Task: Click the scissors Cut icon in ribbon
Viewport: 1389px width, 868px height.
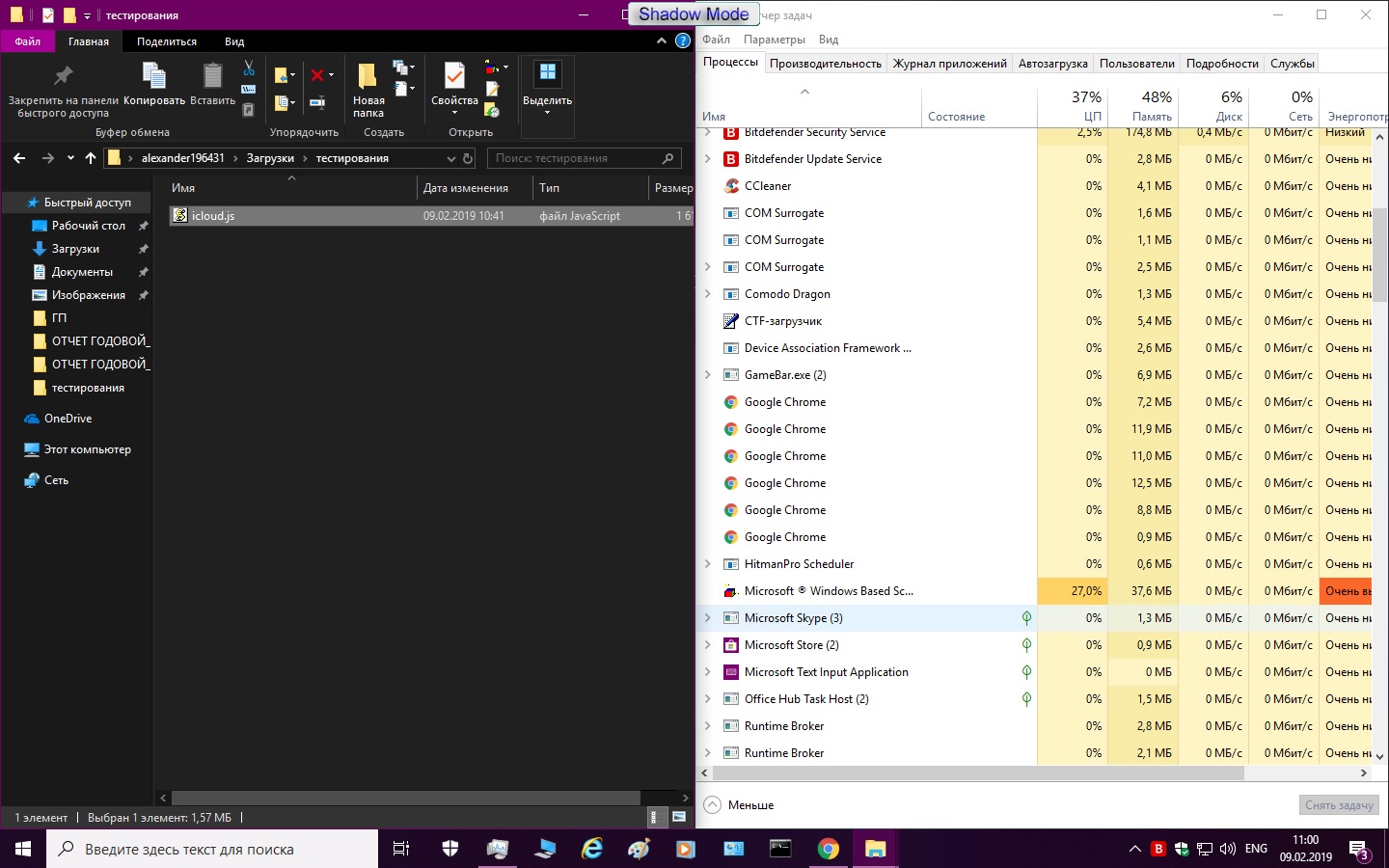Action: click(x=249, y=68)
